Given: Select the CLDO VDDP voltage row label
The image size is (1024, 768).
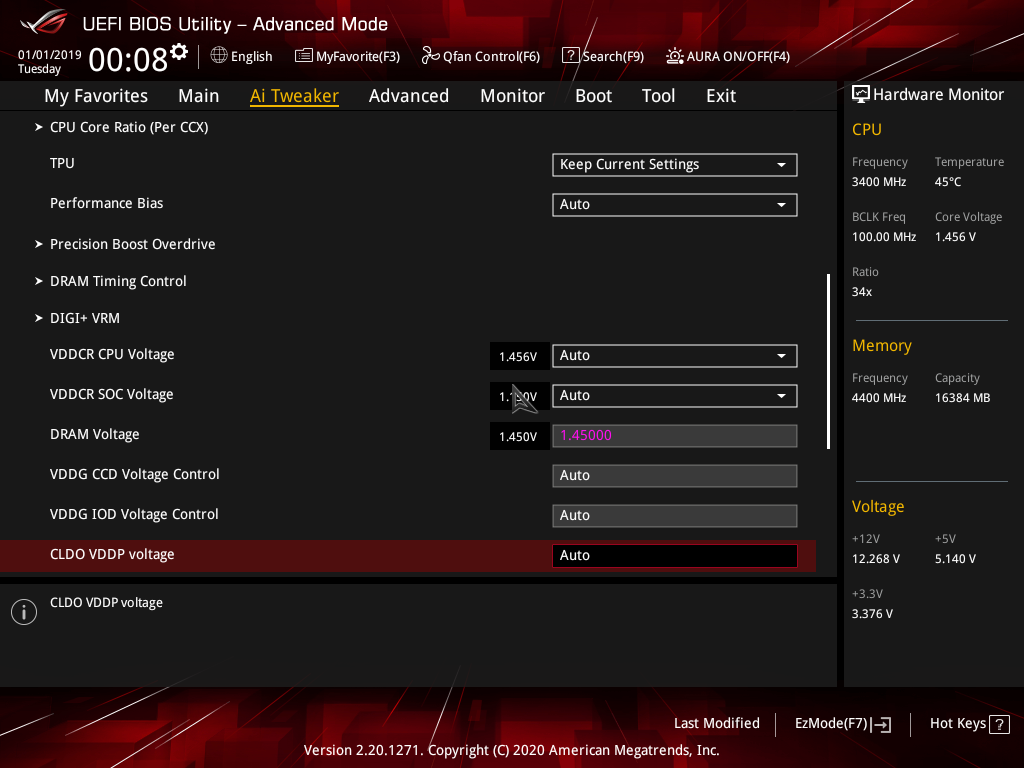Looking at the screenshot, I should pyautogui.click(x=112, y=554).
